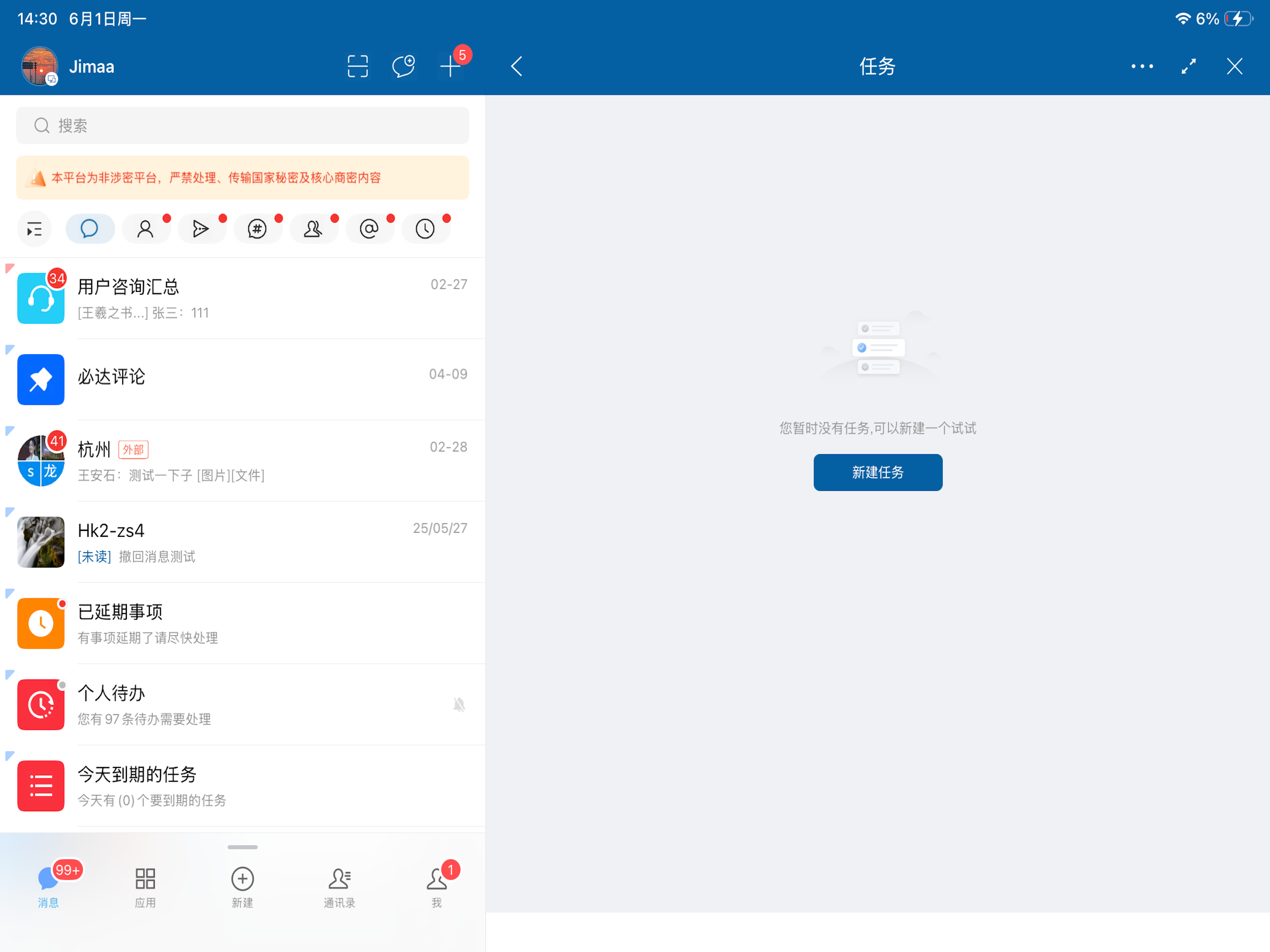1270x952 pixels.
Task: Expand the filter list menu icon
Action: point(34,229)
